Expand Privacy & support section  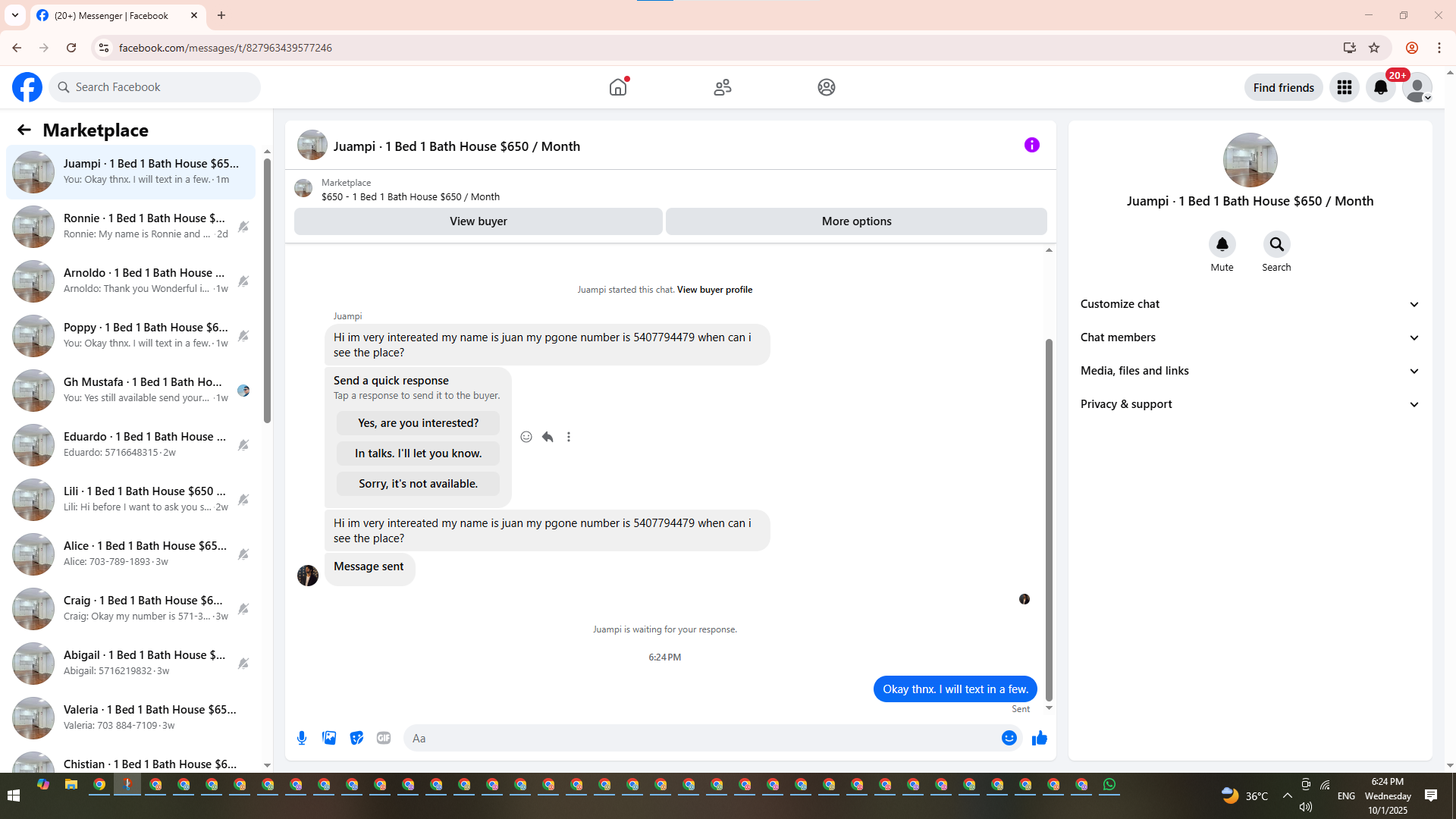tap(1250, 404)
